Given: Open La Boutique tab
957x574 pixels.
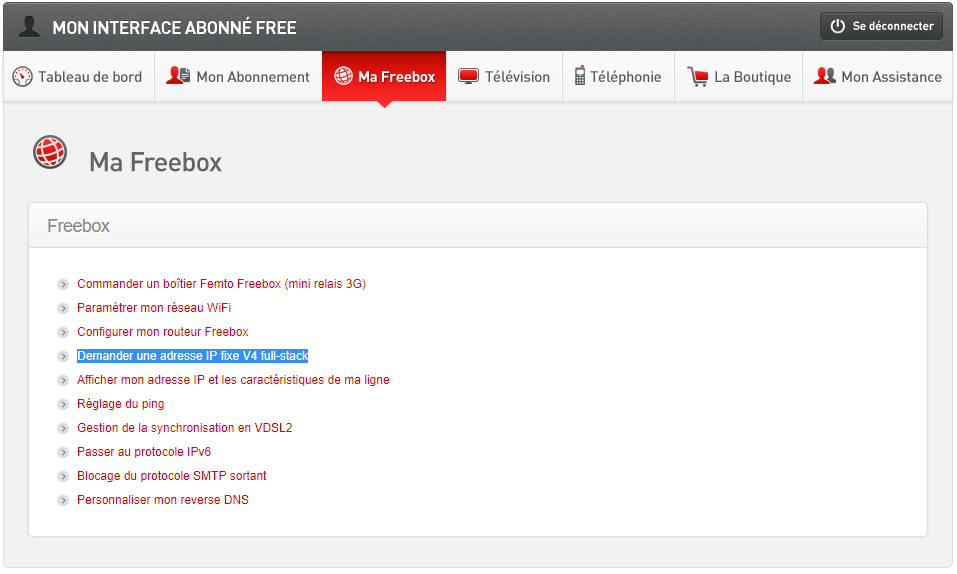Looking at the screenshot, I should 739,76.
